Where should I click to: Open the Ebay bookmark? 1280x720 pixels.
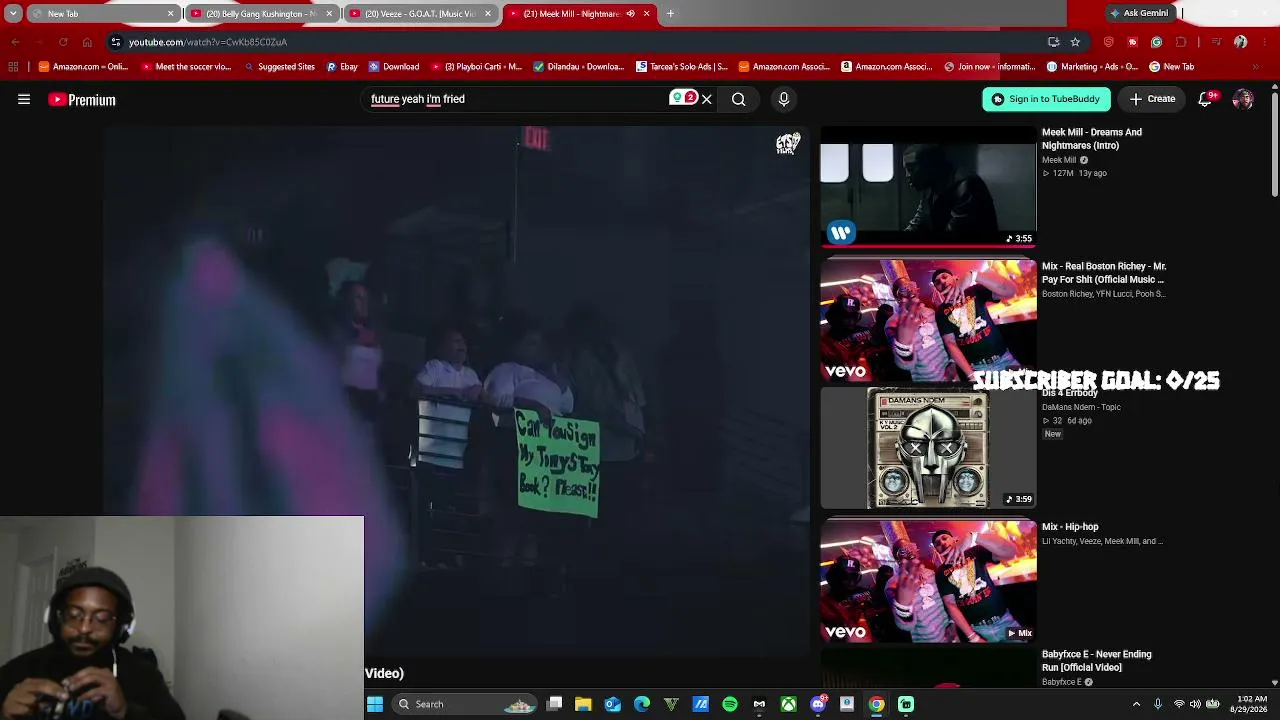[x=342, y=67]
